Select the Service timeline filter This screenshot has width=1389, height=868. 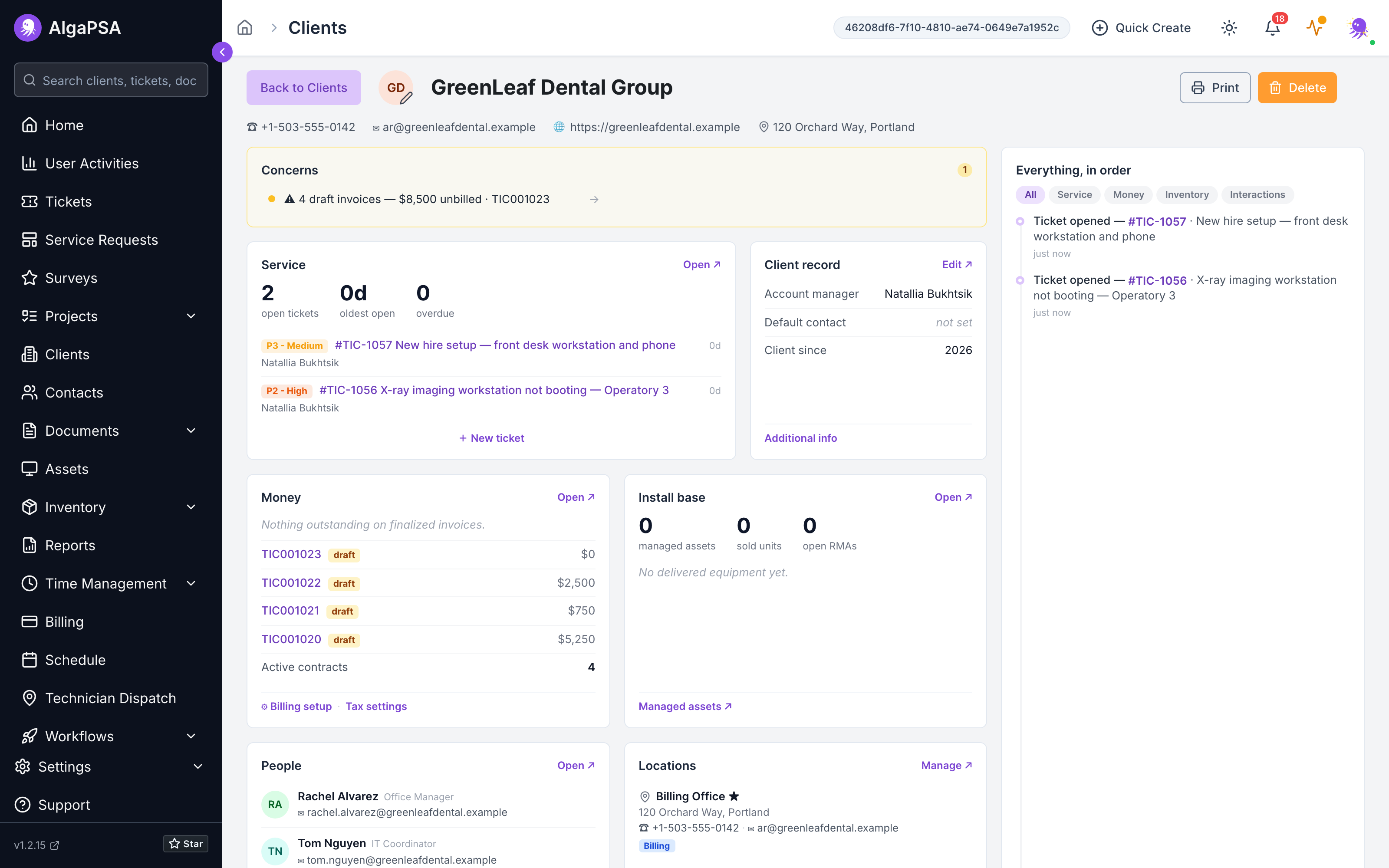(1074, 194)
